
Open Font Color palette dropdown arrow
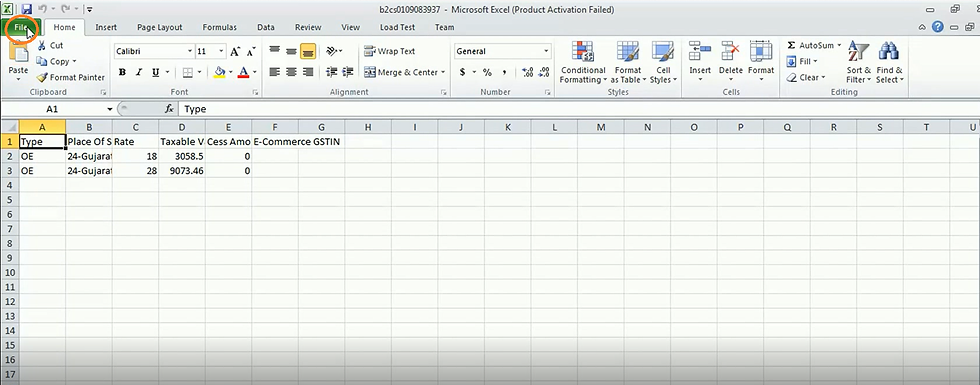coord(254,72)
